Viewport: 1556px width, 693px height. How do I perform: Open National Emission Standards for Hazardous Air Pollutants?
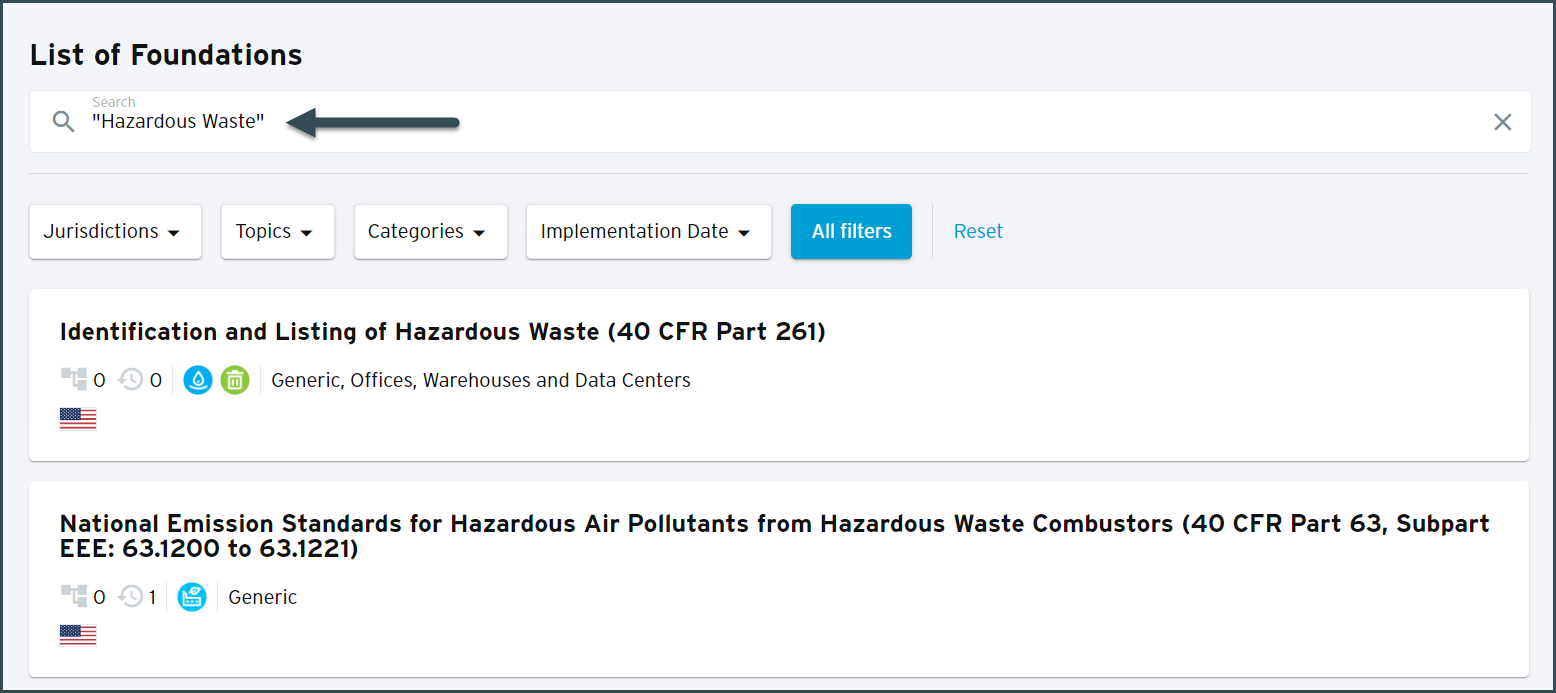[x=775, y=536]
